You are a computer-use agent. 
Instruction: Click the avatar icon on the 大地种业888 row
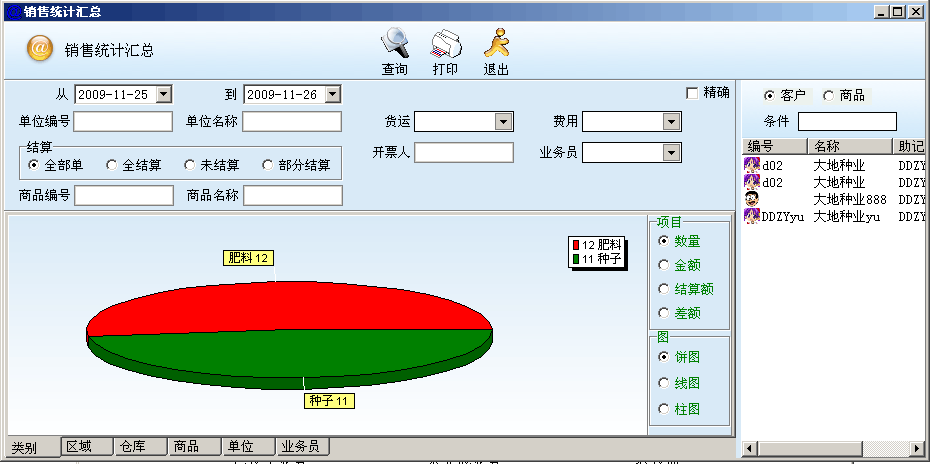point(752,199)
